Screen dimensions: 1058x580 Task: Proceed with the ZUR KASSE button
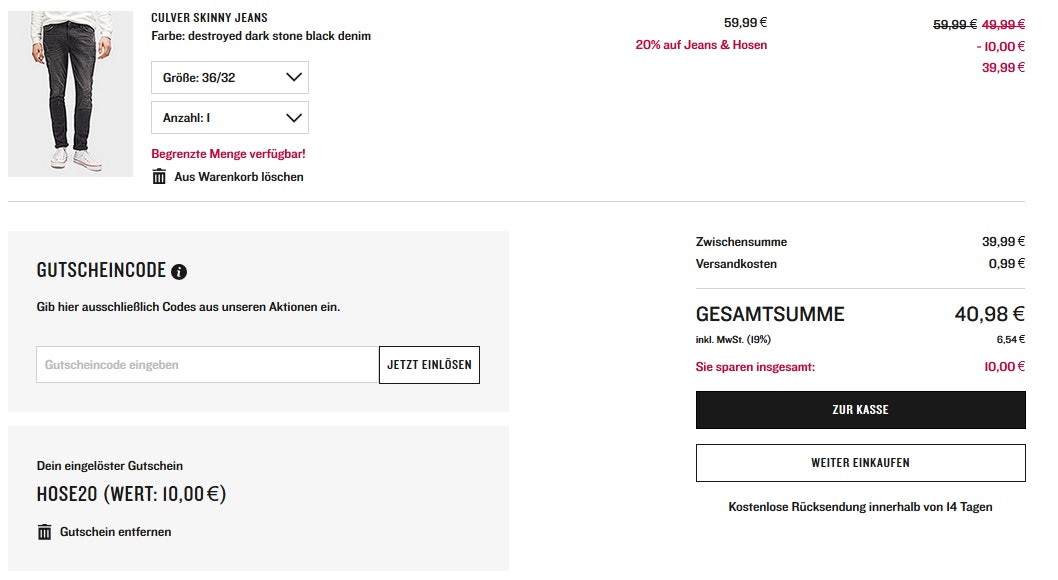(x=860, y=410)
